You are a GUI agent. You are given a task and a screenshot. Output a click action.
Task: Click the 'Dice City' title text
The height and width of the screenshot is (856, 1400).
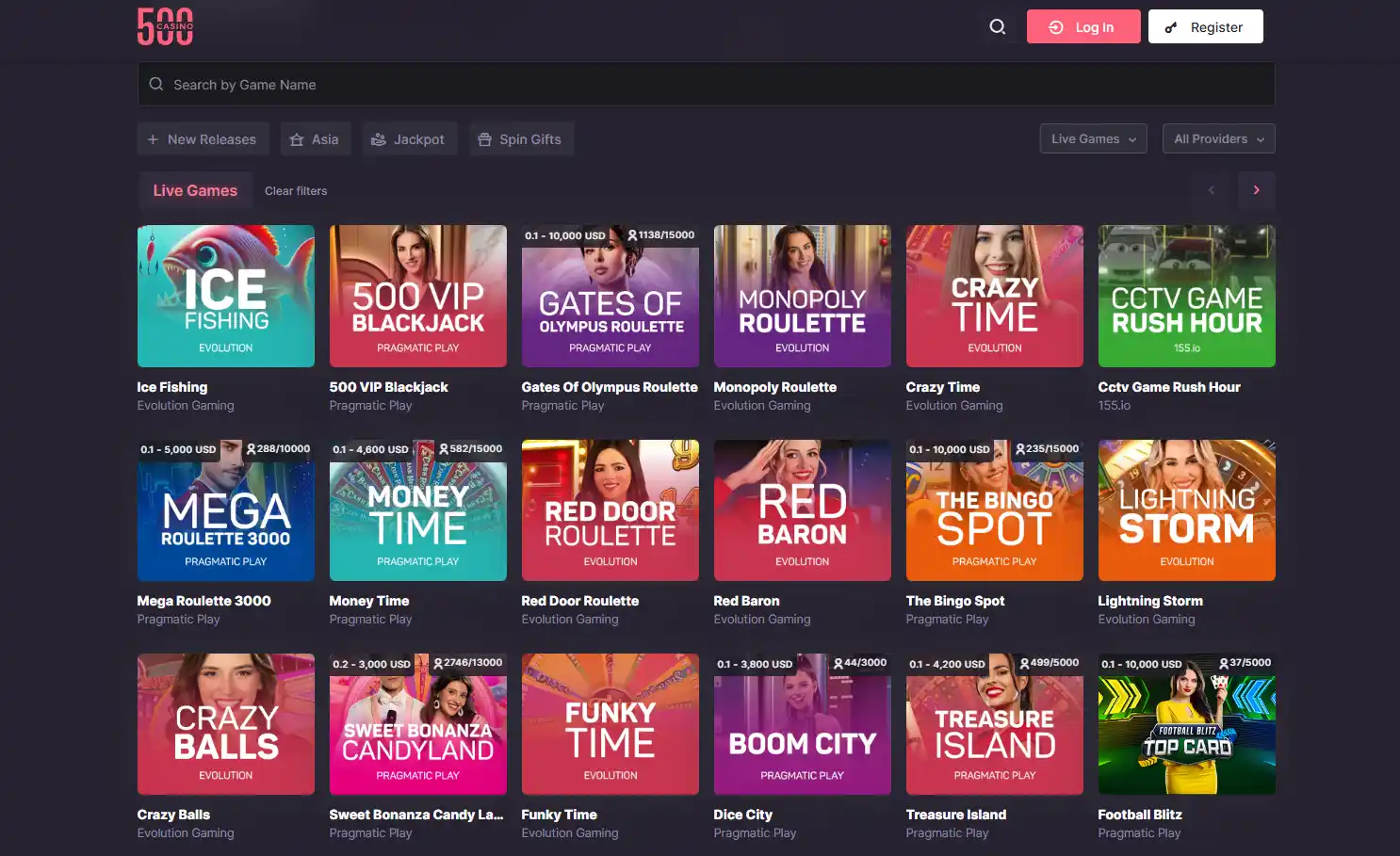pyautogui.click(x=743, y=815)
